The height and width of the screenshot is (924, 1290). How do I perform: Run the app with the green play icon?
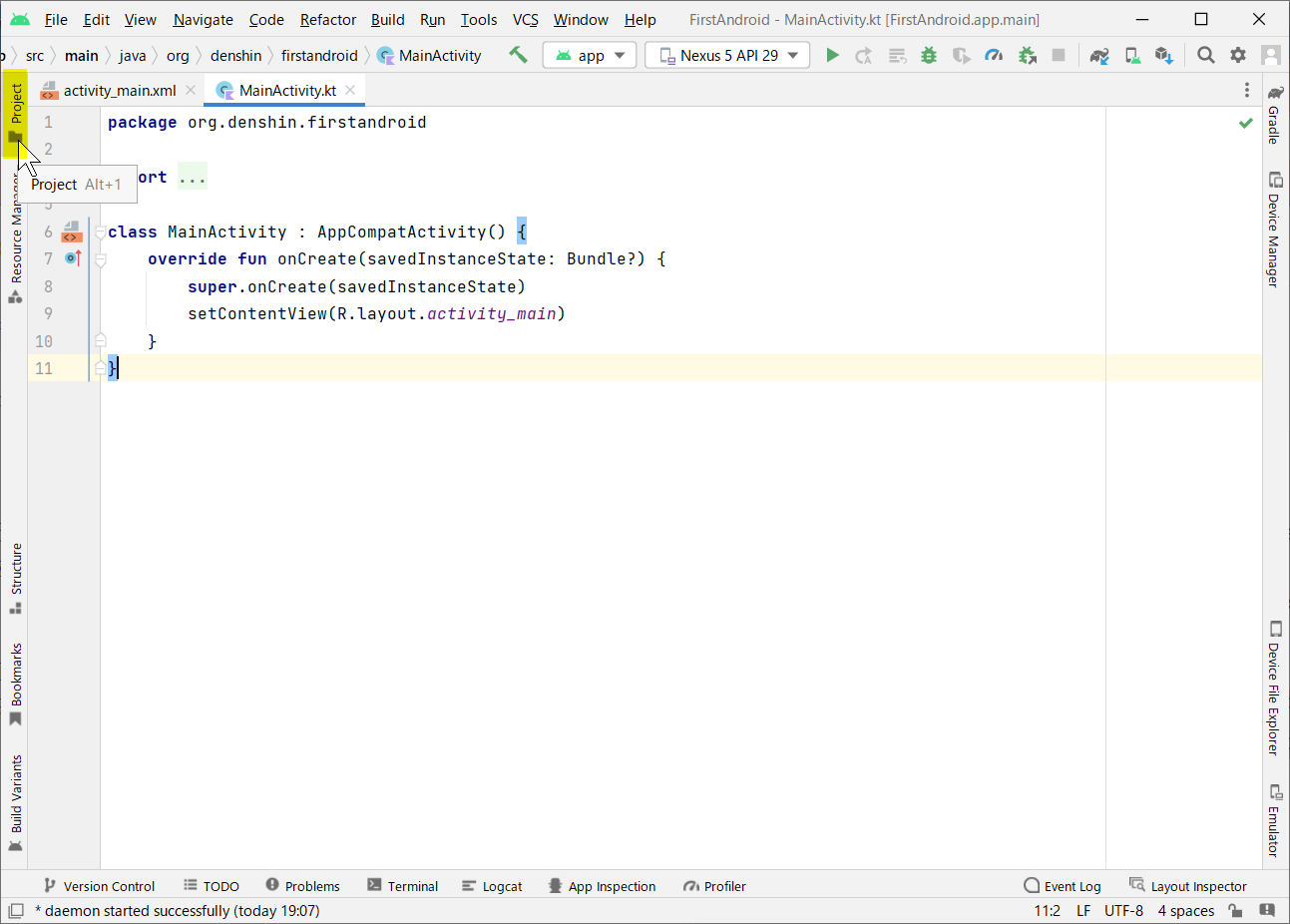click(833, 55)
